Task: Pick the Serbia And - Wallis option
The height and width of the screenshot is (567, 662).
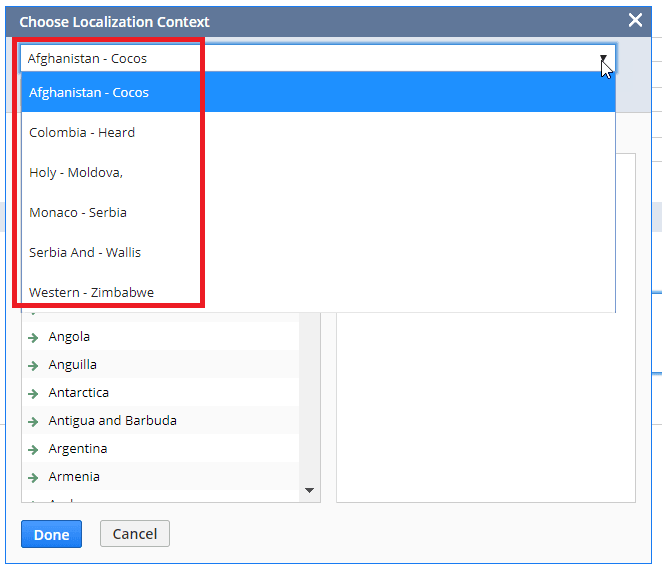Action: click(318, 252)
